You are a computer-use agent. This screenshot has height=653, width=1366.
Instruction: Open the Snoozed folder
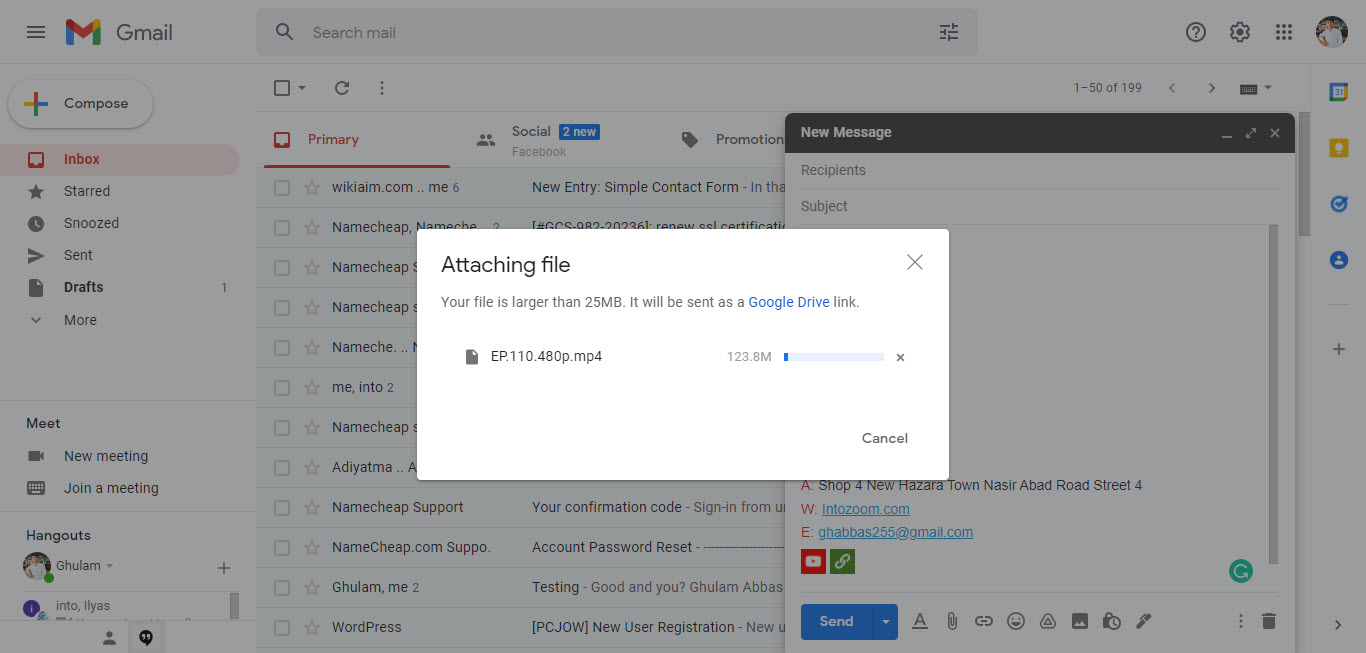(x=120, y=223)
